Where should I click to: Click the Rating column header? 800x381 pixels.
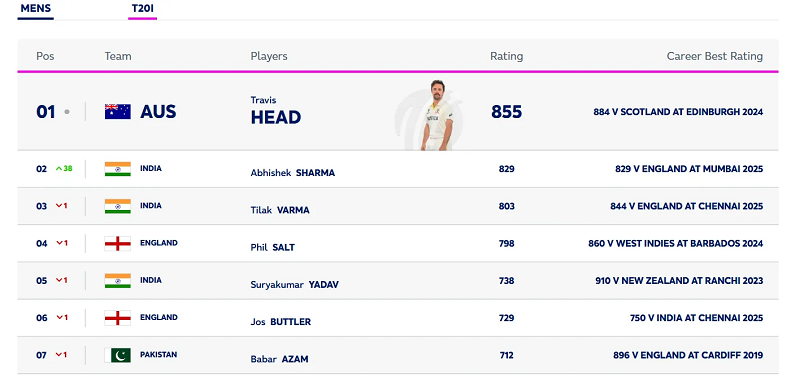pos(507,56)
